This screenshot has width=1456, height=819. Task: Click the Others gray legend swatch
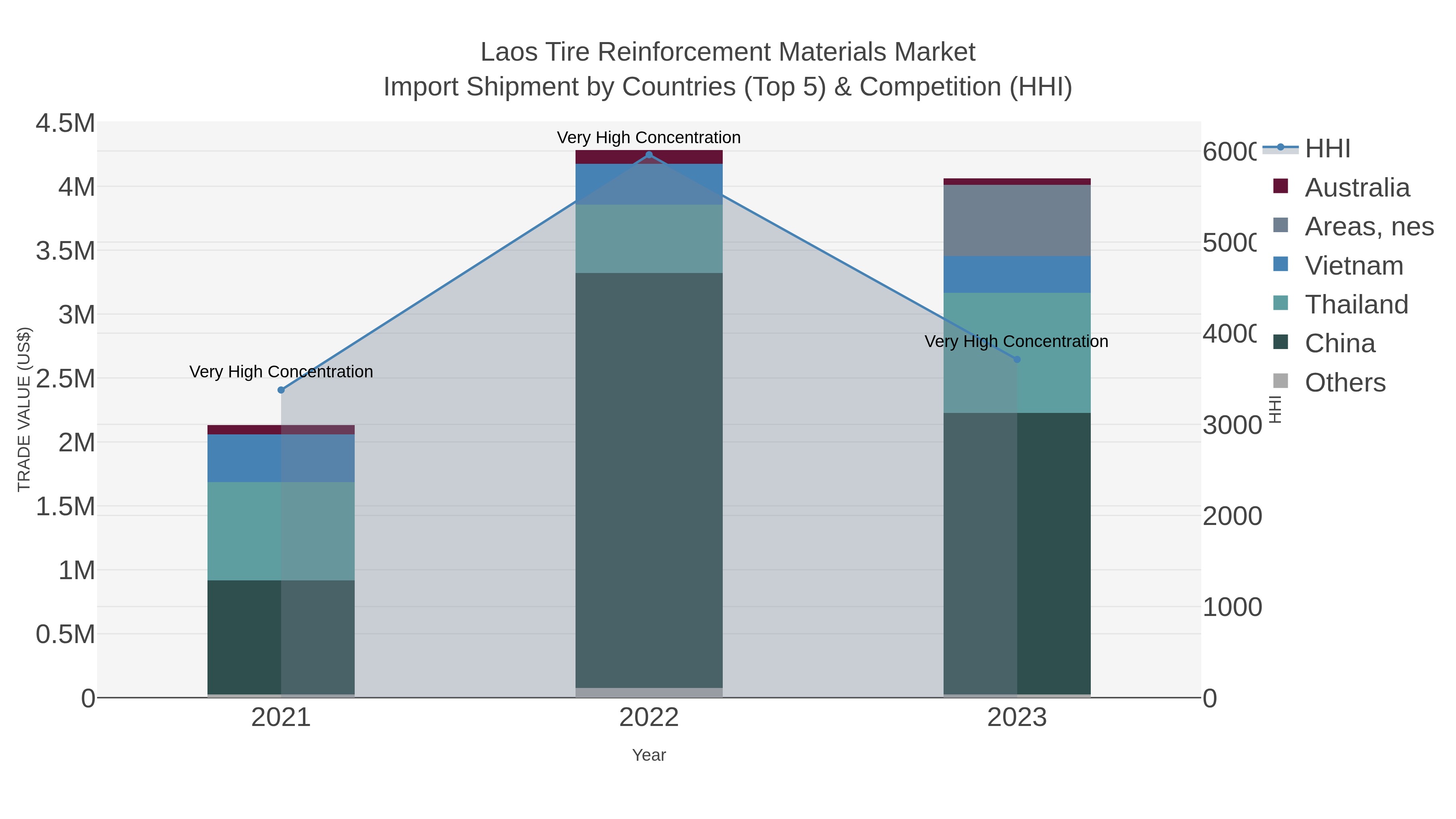(1281, 381)
